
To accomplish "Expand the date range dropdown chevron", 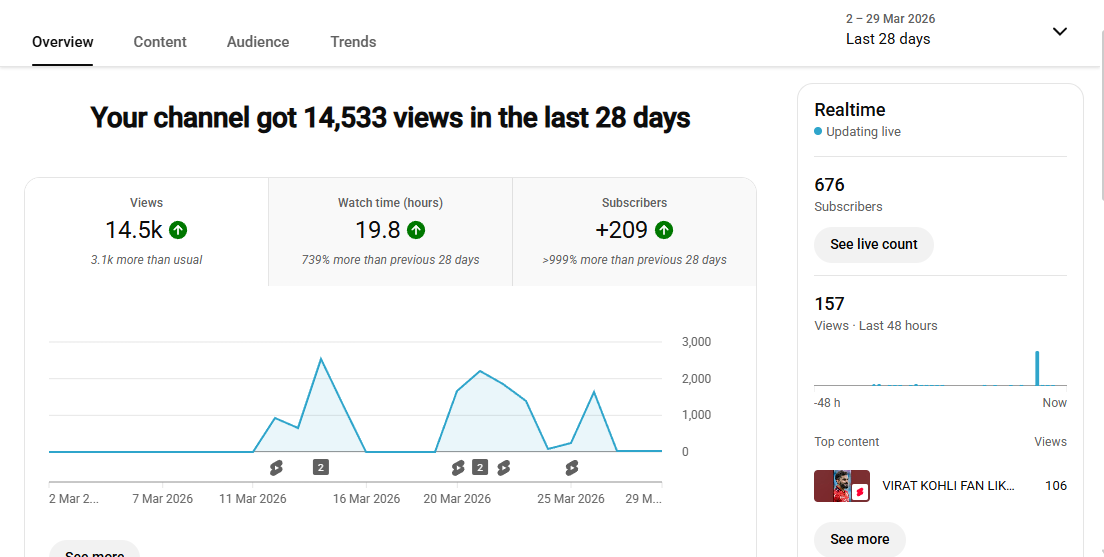I will pos(1059,31).
